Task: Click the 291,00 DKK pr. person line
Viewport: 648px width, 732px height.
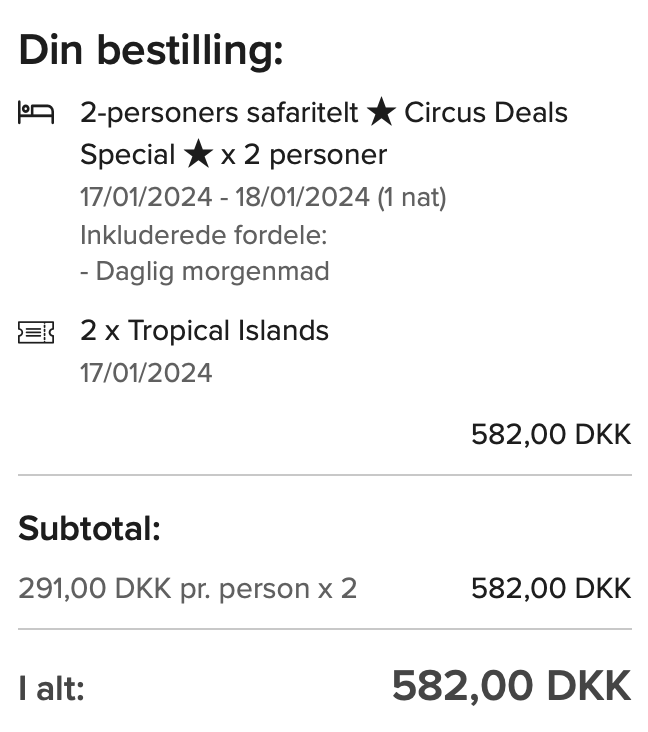Action: (188, 589)
